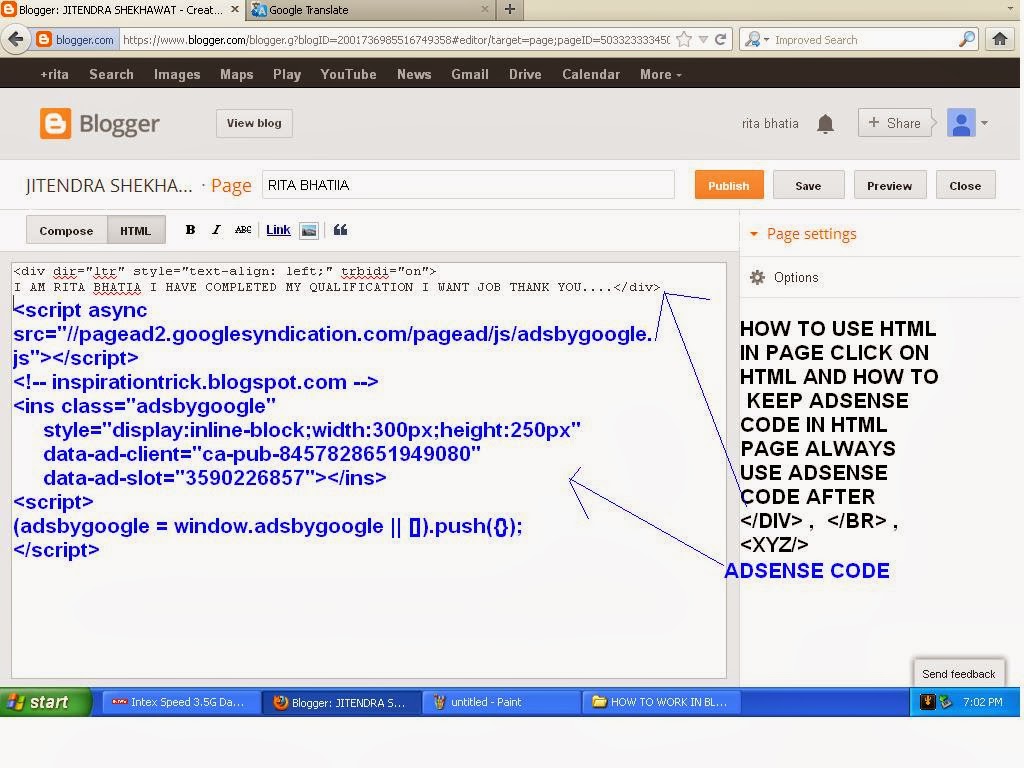Screen dimensions: 1024x768
Task: Click the page title field RITA BHATIIA
Action: click(468, 185)
